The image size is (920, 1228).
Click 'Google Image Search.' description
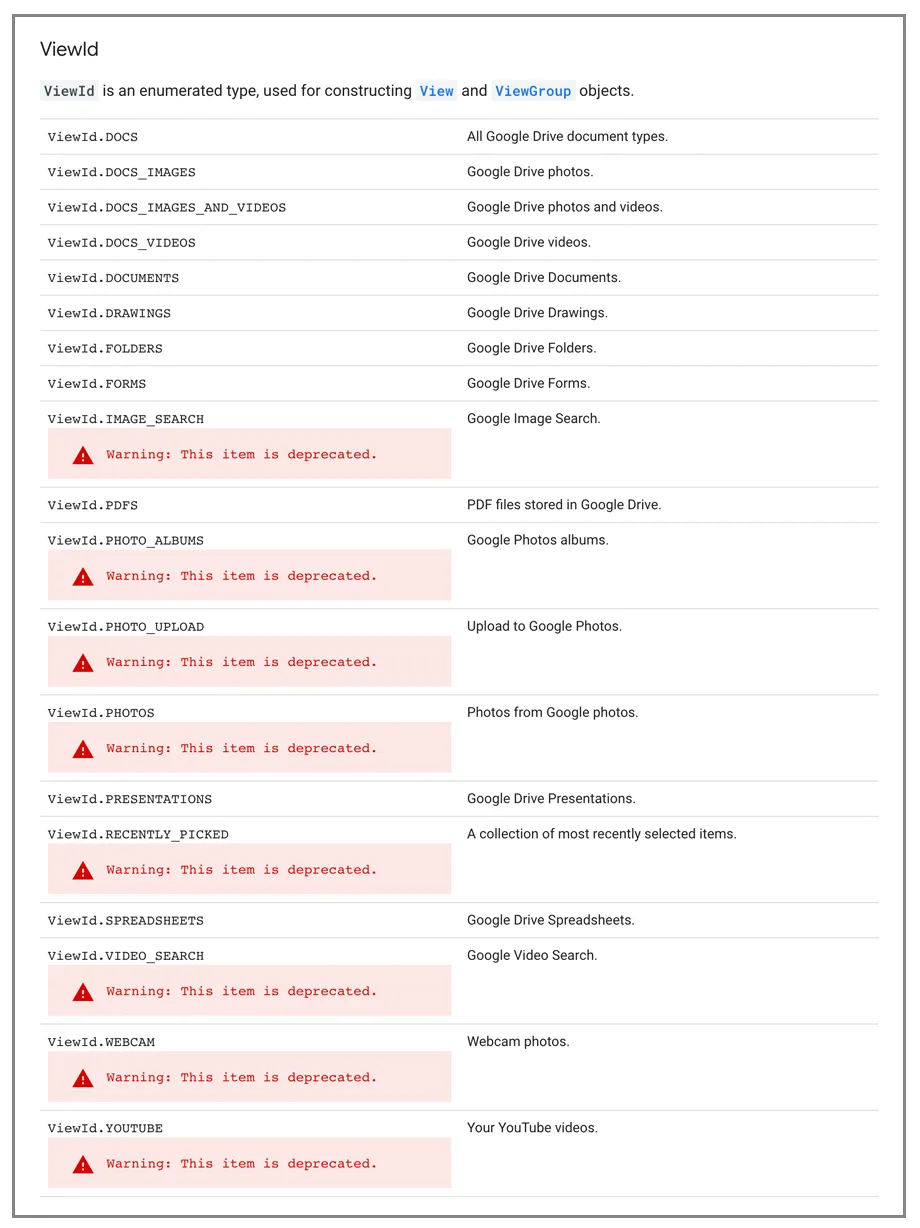tap(534, 419)
